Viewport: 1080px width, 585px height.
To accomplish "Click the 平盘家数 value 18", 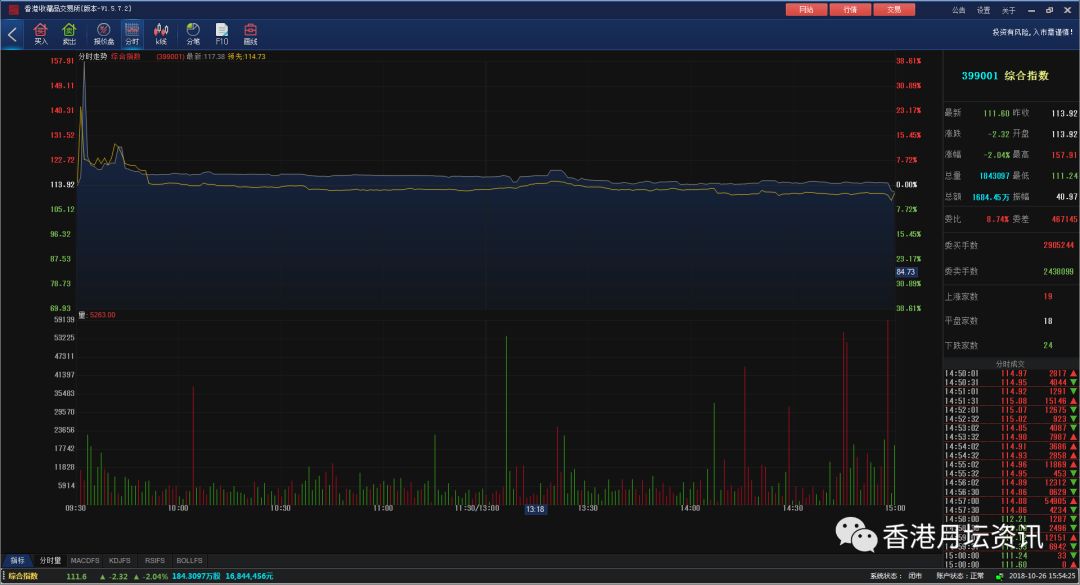I will (x=1048, y=321).
